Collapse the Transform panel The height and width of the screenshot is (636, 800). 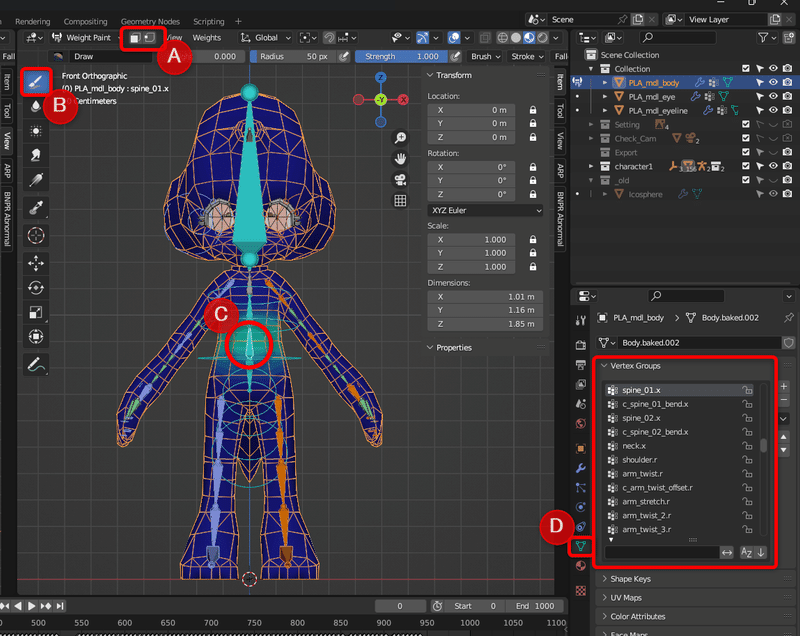point(430,75)
